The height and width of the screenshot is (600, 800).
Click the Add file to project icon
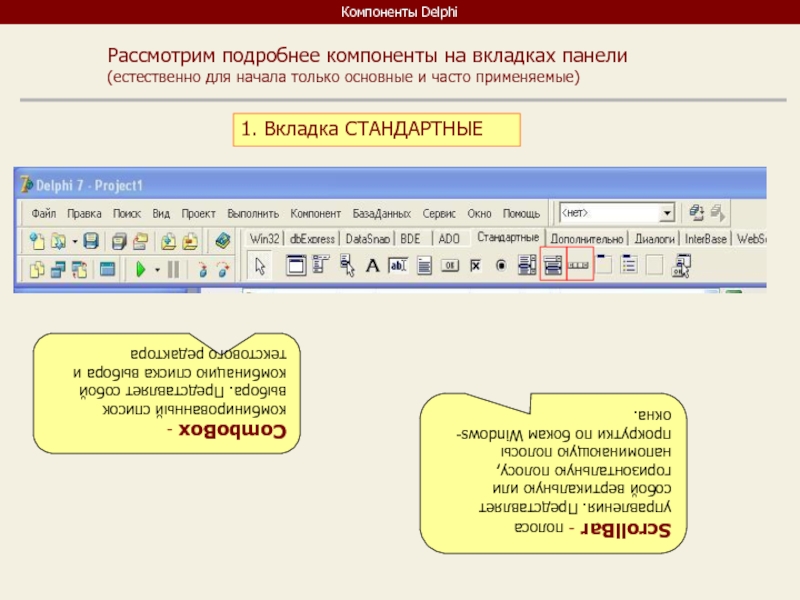(x=168, y=240)
